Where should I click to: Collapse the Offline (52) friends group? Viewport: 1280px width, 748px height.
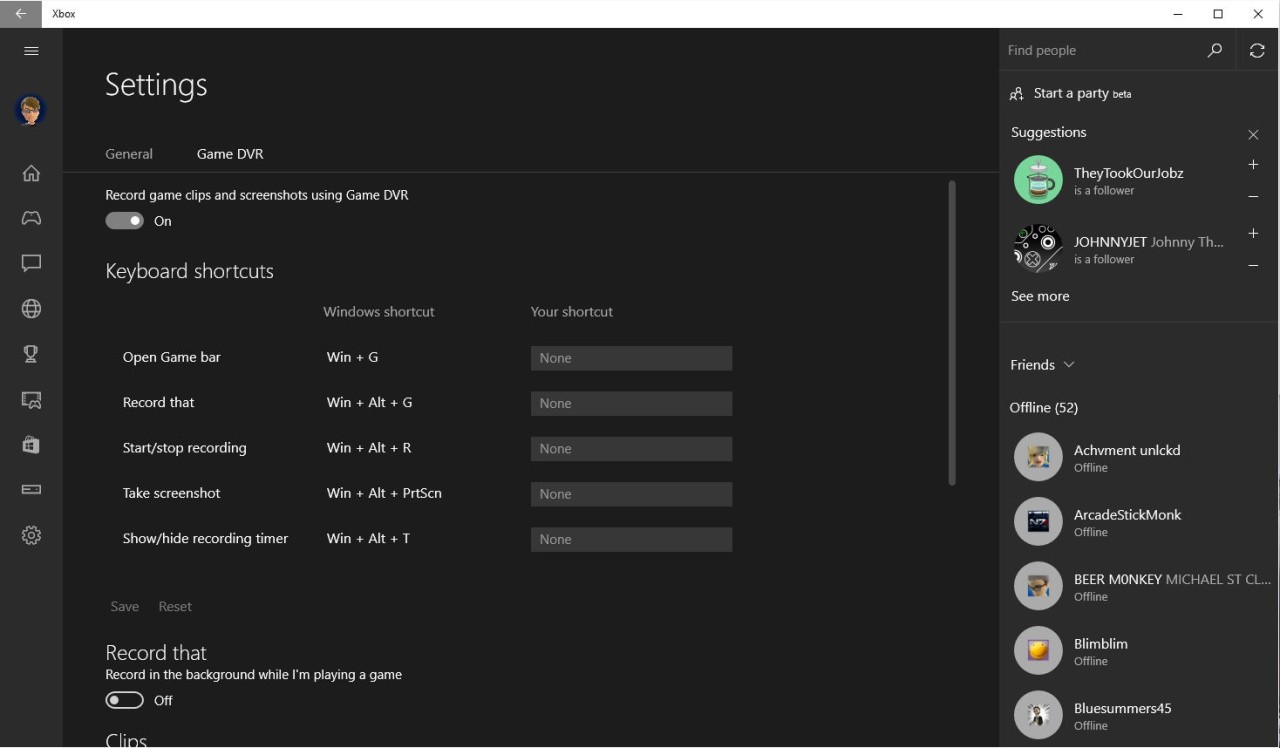(1043, 407)
